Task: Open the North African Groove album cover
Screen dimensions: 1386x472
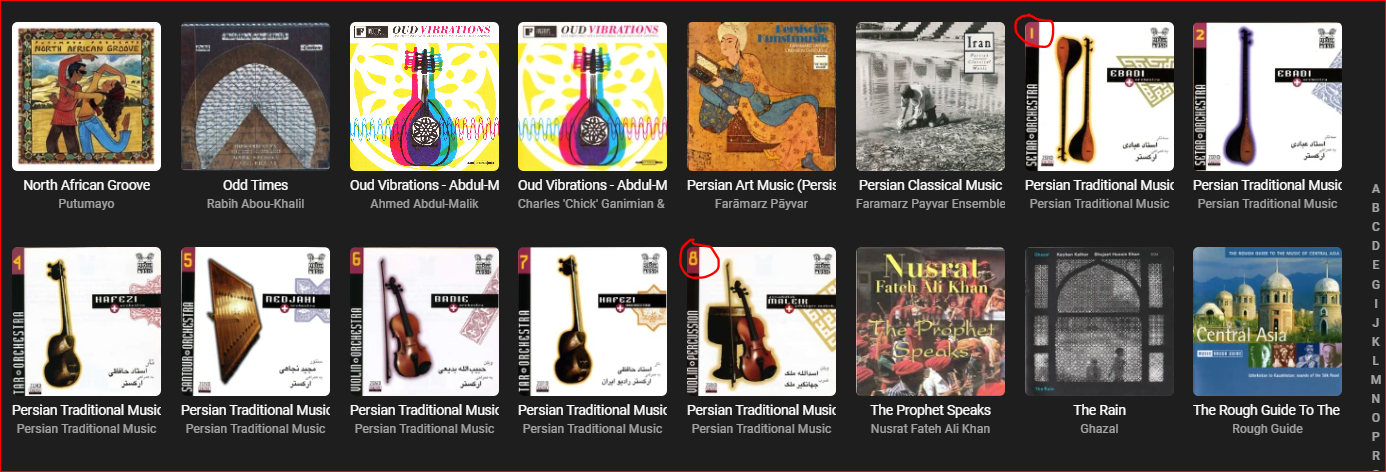Action: tap(86, 97)
